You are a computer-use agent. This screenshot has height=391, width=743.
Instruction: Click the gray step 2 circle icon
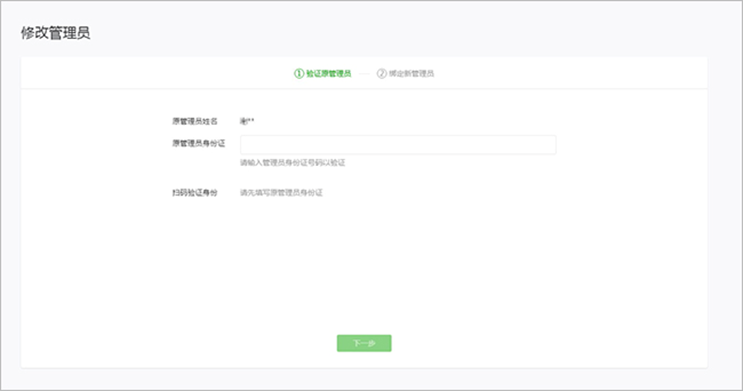[381, 73]
